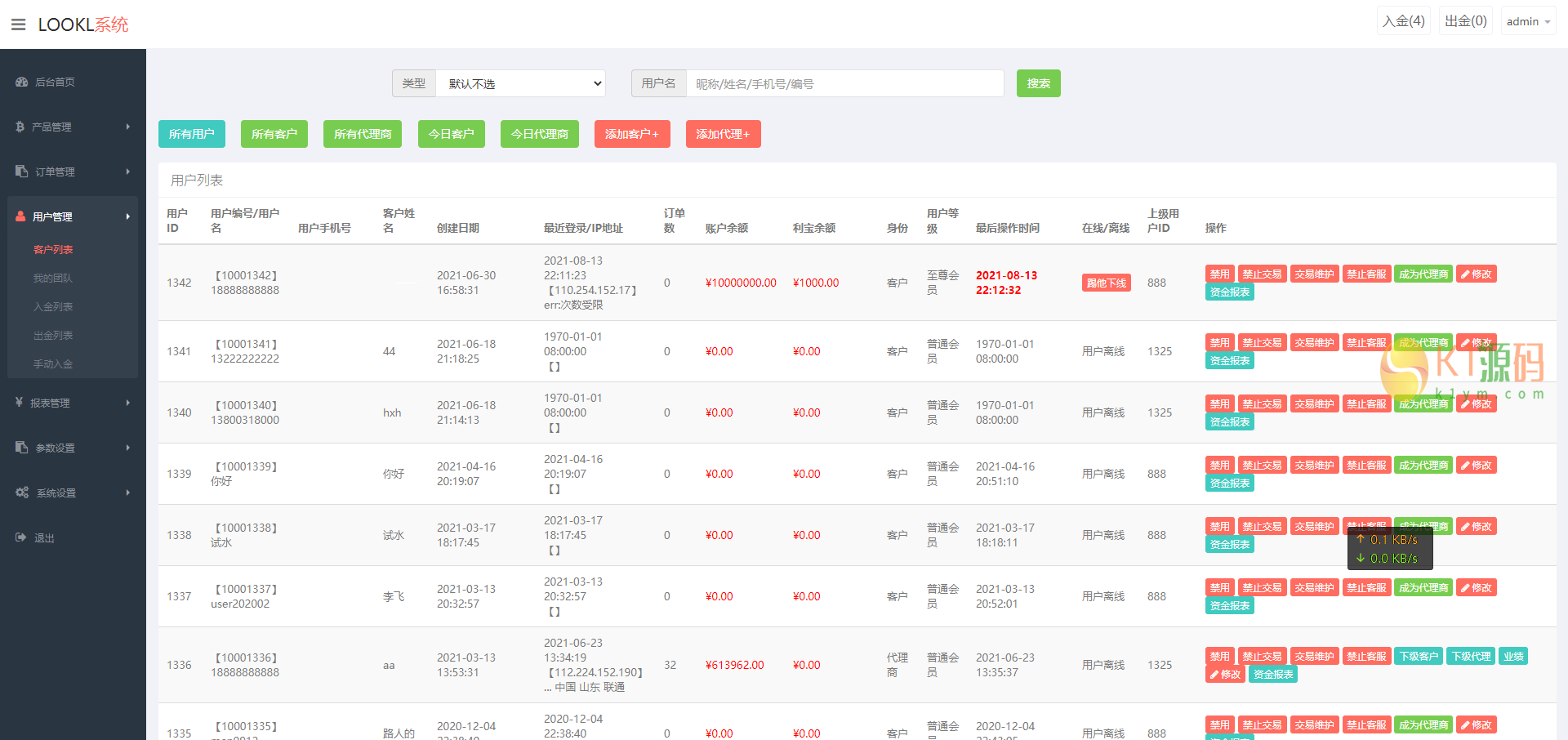The height and width of the screenshot is (740, 1568).
Task: Click 添加客户+ button
Action: (x=632, y=134)
